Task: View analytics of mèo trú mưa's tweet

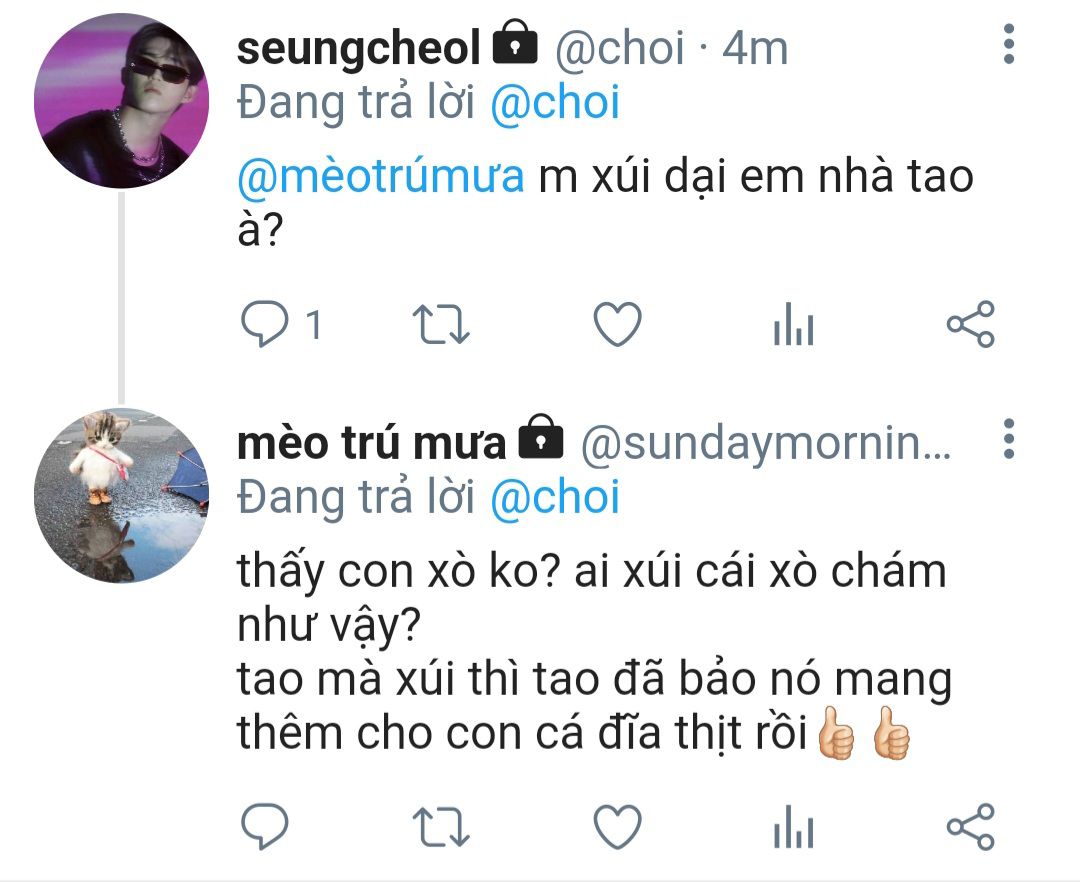Action: coord(793,826)
